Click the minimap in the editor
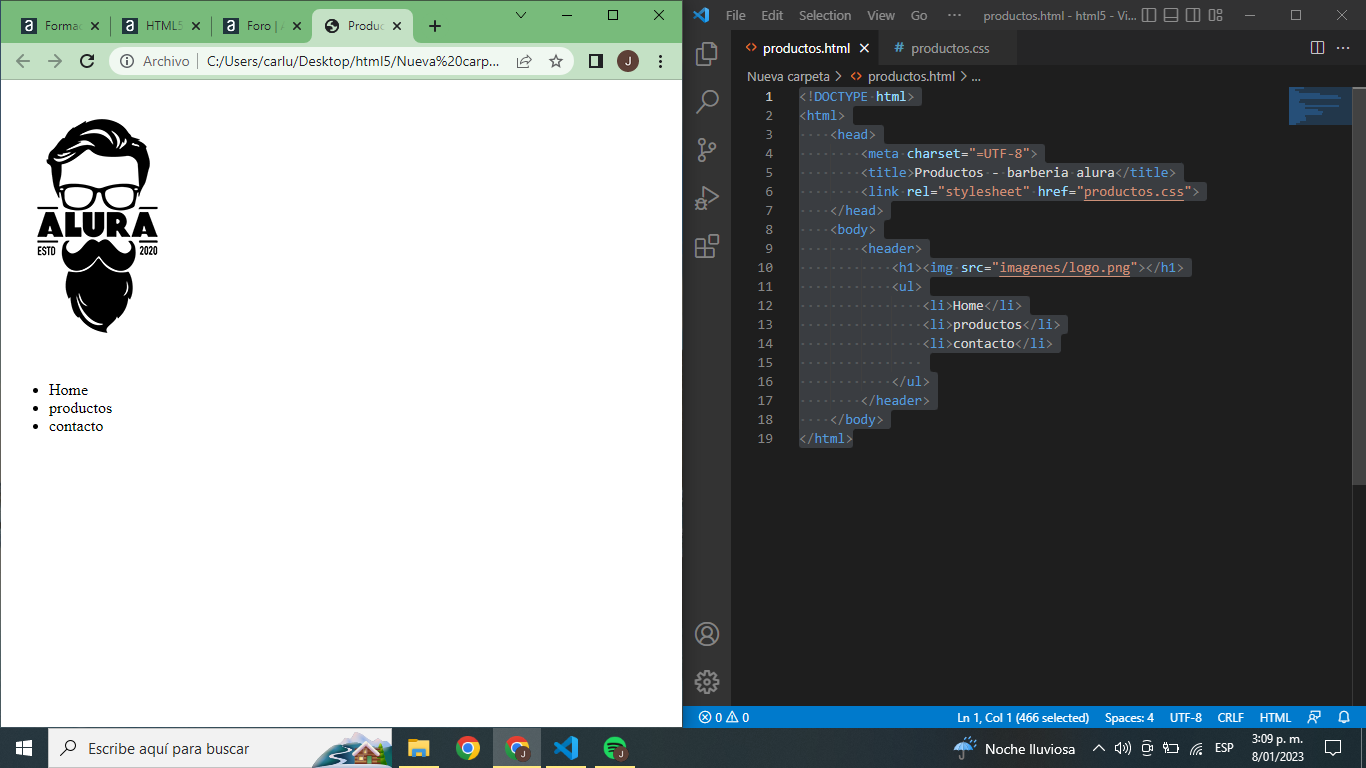 (1320, 106)
